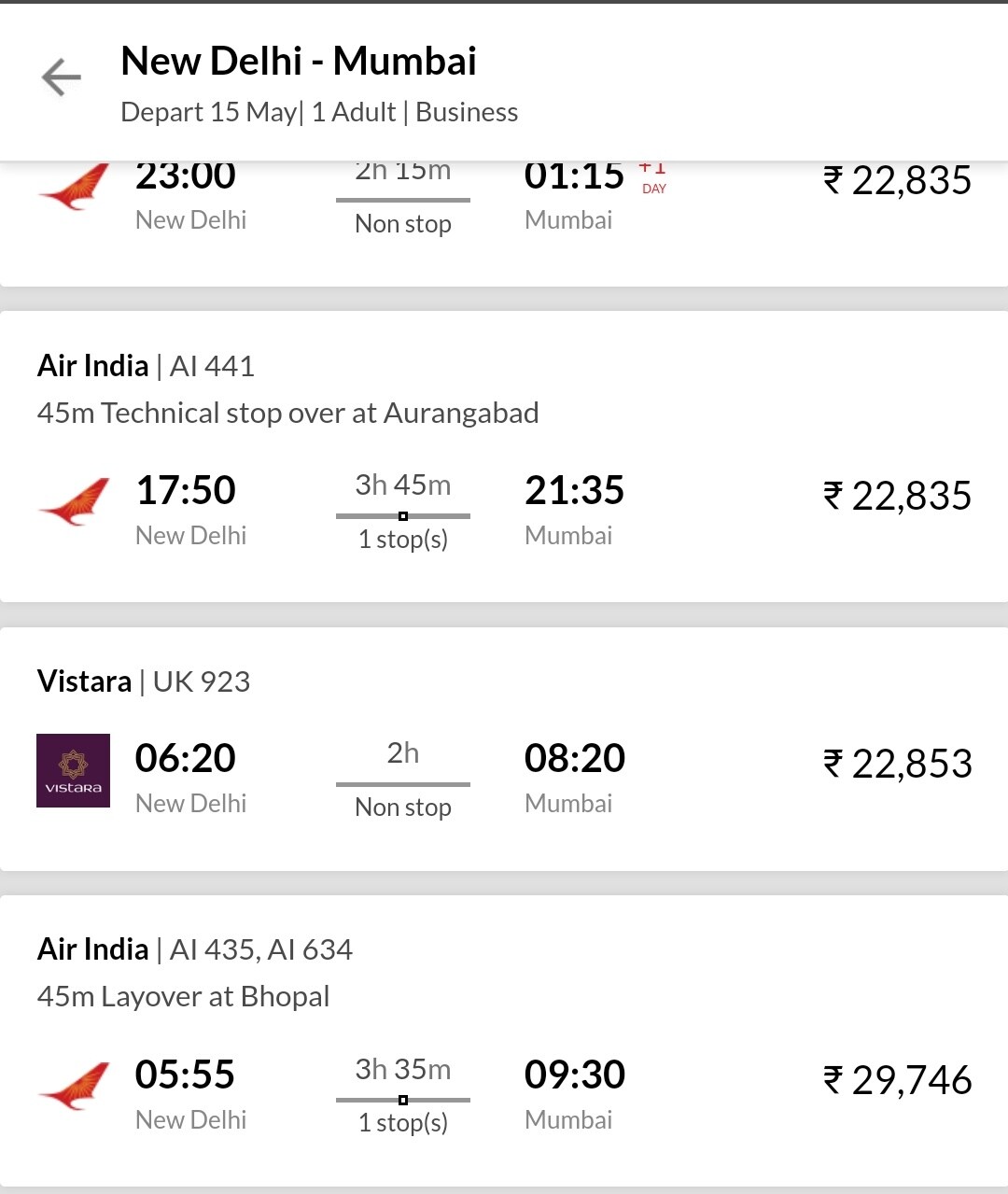1008x1194 pixels.
Task: Tap 45m Technical stop over at Aurangabad
Action: tap(287, 413)
